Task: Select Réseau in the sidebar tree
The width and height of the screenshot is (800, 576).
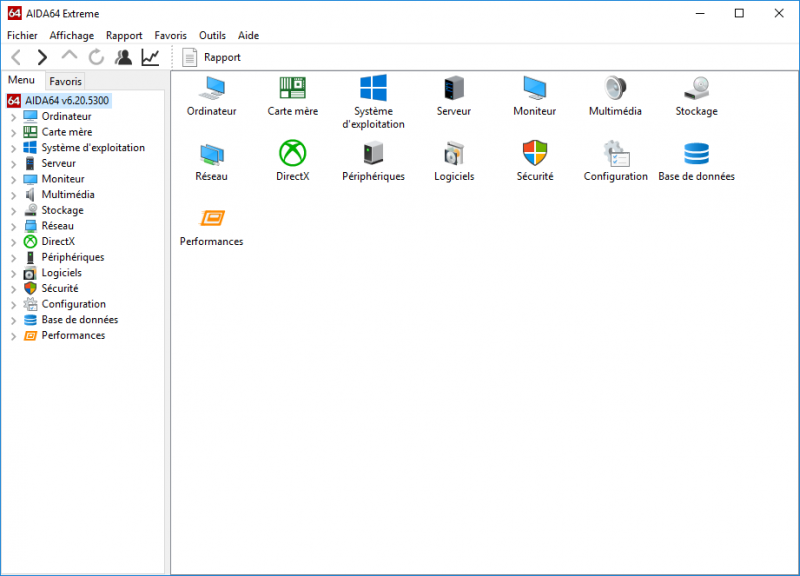Action: pyautogui.click(x=57, y=226)
